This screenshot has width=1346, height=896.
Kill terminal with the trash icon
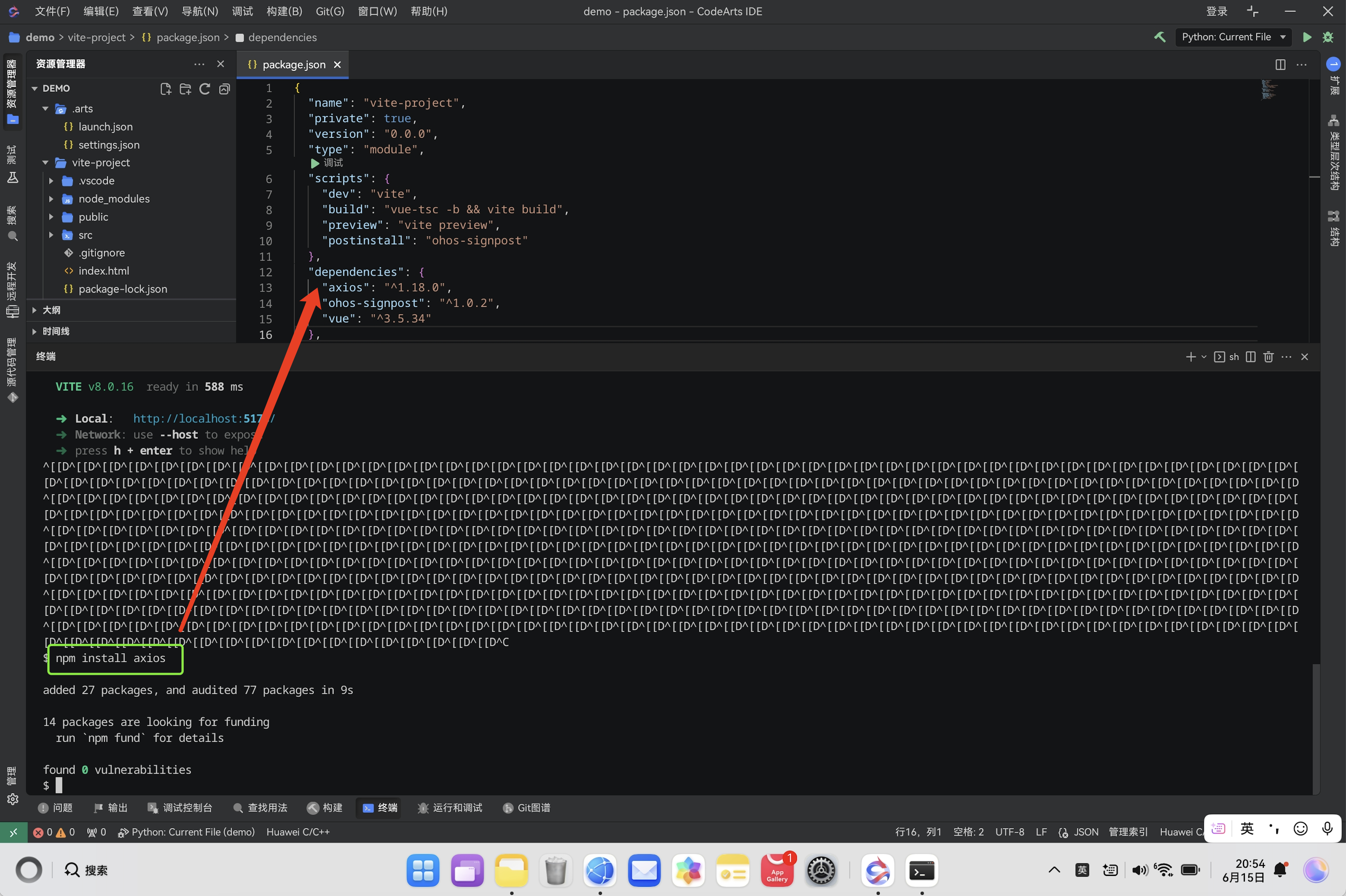coord(1268,357)
